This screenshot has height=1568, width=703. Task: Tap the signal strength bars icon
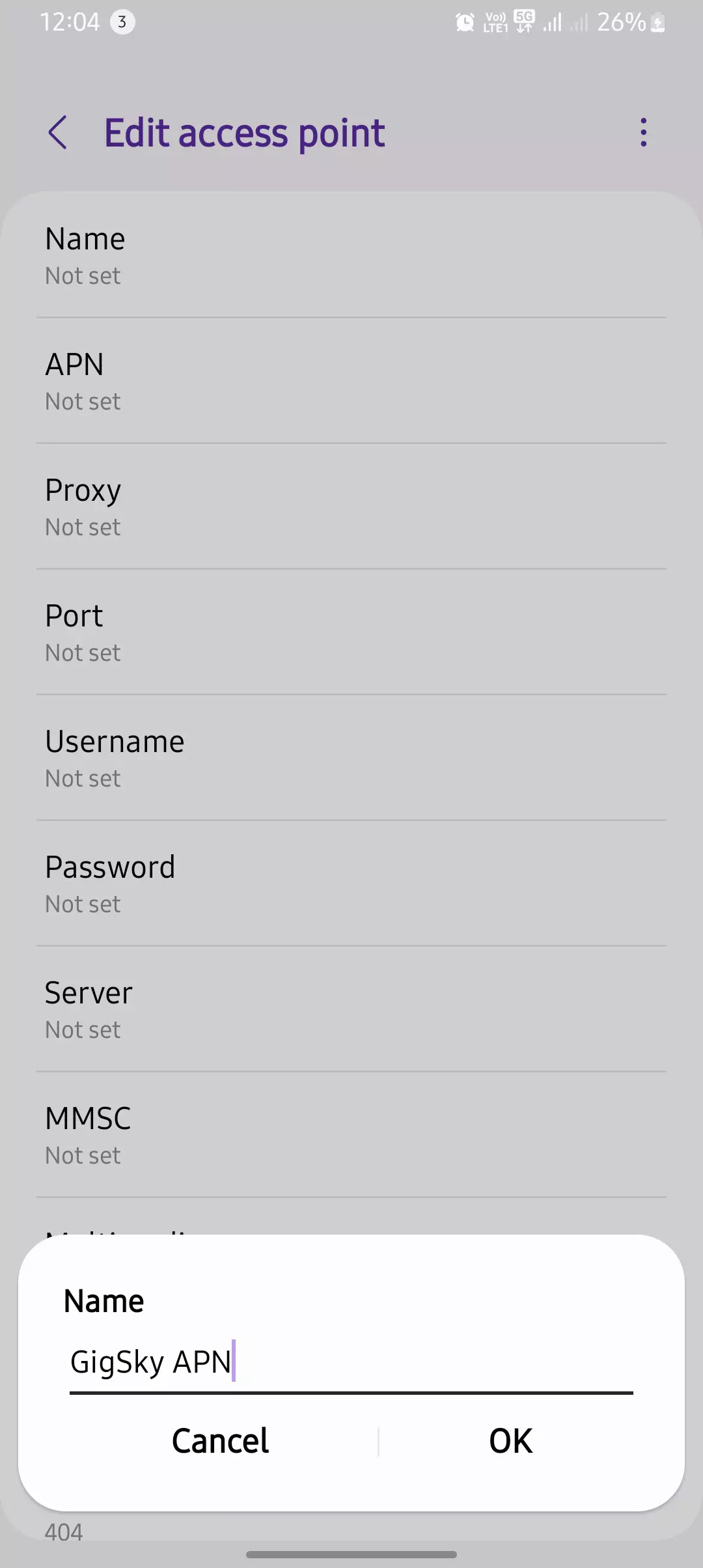coord(552,23)
